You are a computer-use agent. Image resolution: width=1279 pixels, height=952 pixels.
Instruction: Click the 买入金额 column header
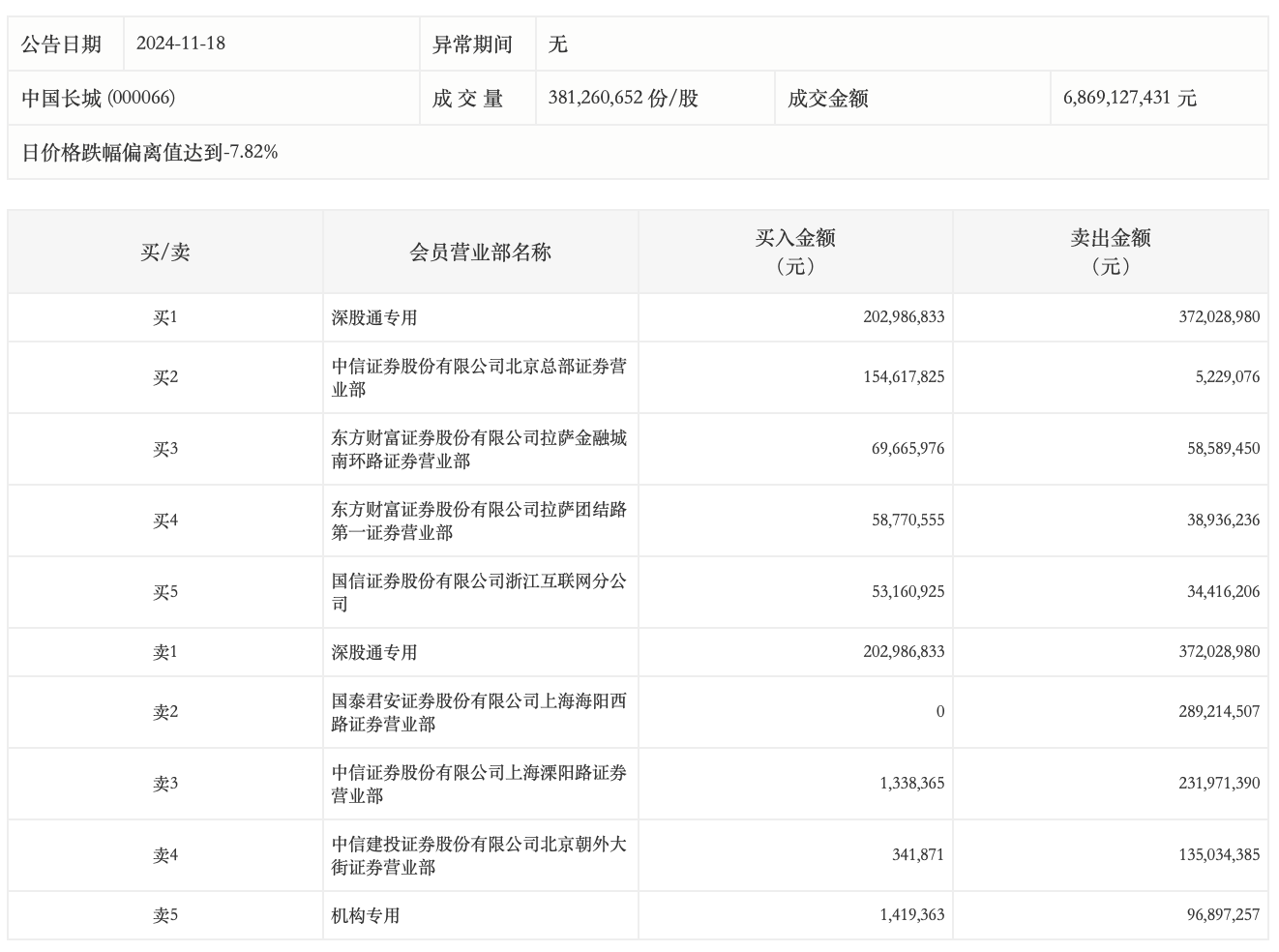click(x=795, y=252)
